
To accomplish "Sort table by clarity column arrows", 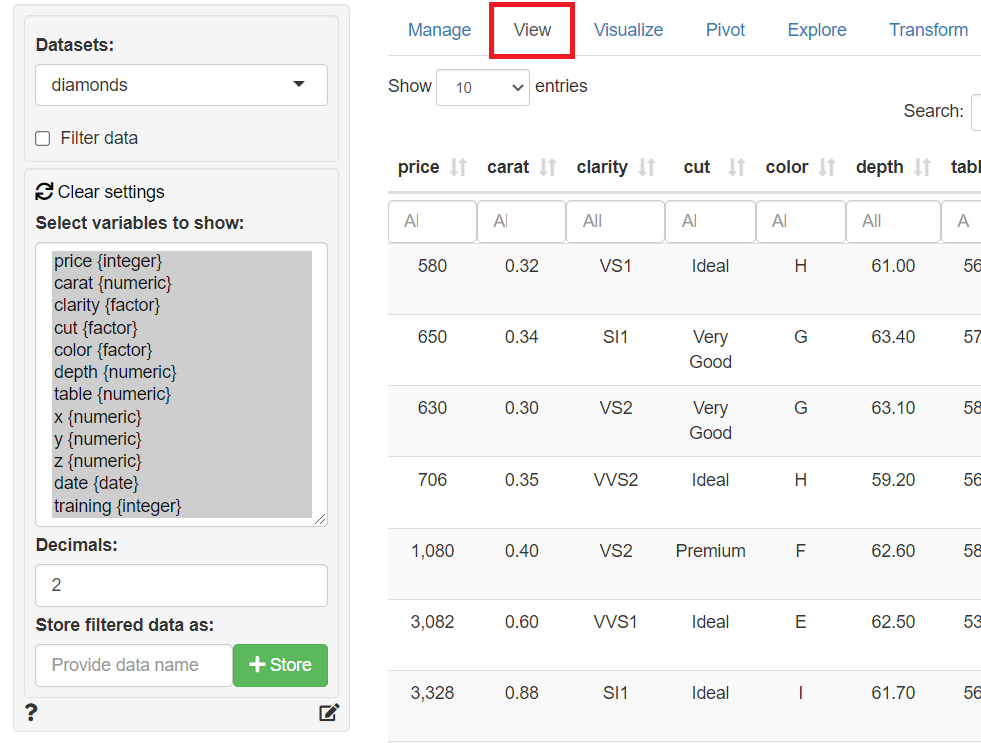I will [x=647, y=167].
